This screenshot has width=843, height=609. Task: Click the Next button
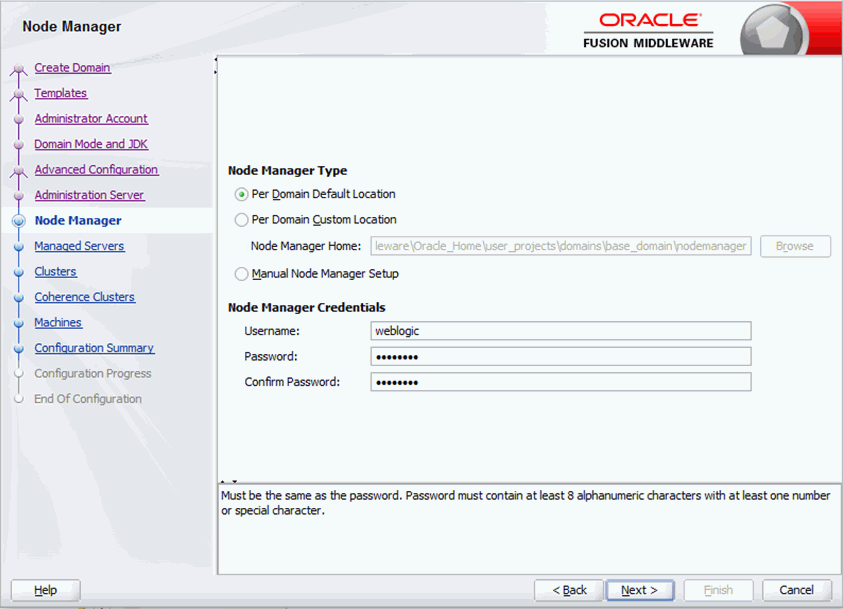(639, 590)
